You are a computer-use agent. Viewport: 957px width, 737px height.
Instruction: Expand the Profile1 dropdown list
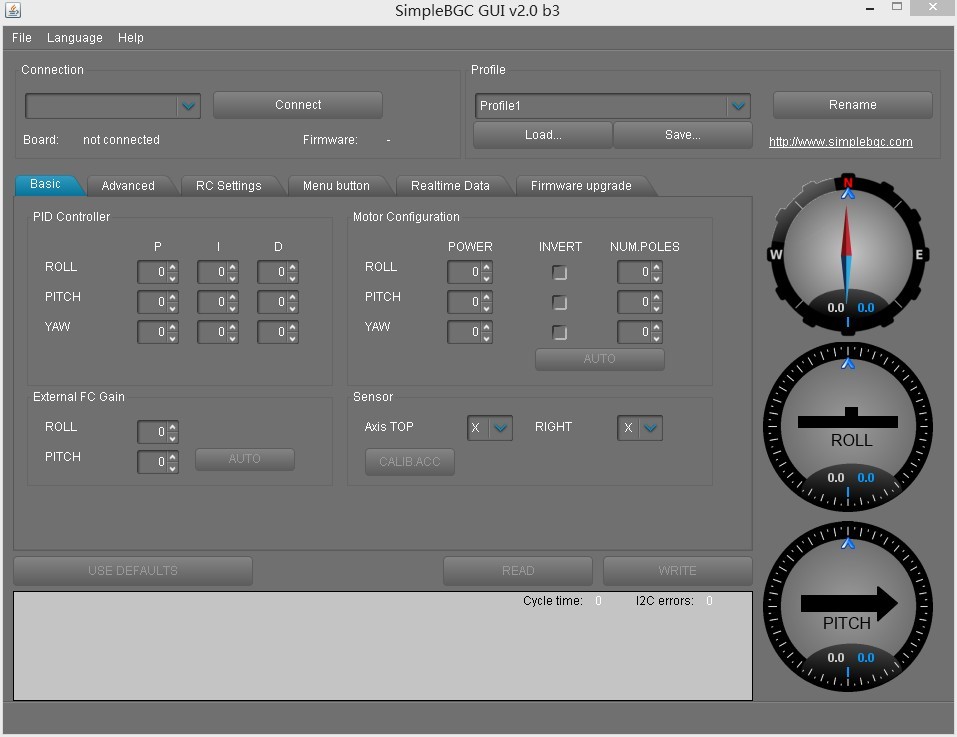pos(738,106)
